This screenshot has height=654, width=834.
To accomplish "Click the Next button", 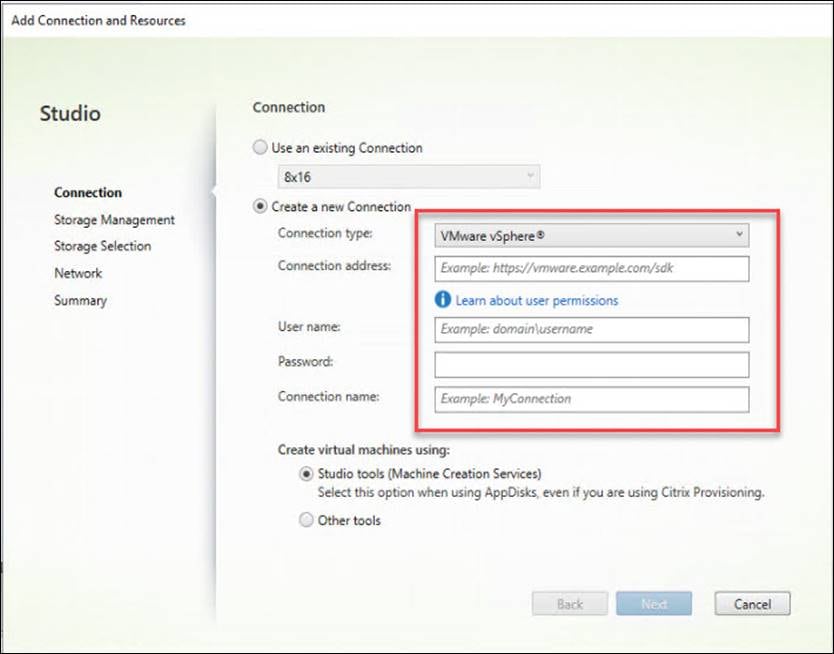I will point(654,604).
